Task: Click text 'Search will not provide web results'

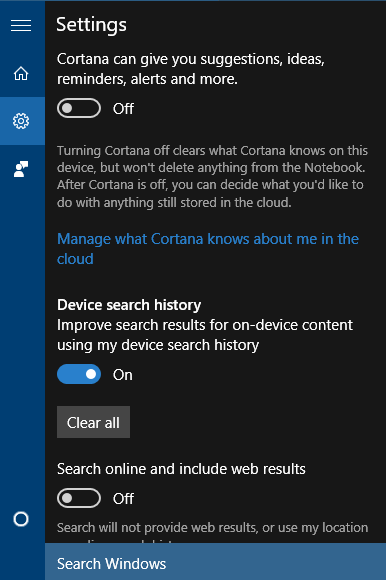Action: point(157,528)
